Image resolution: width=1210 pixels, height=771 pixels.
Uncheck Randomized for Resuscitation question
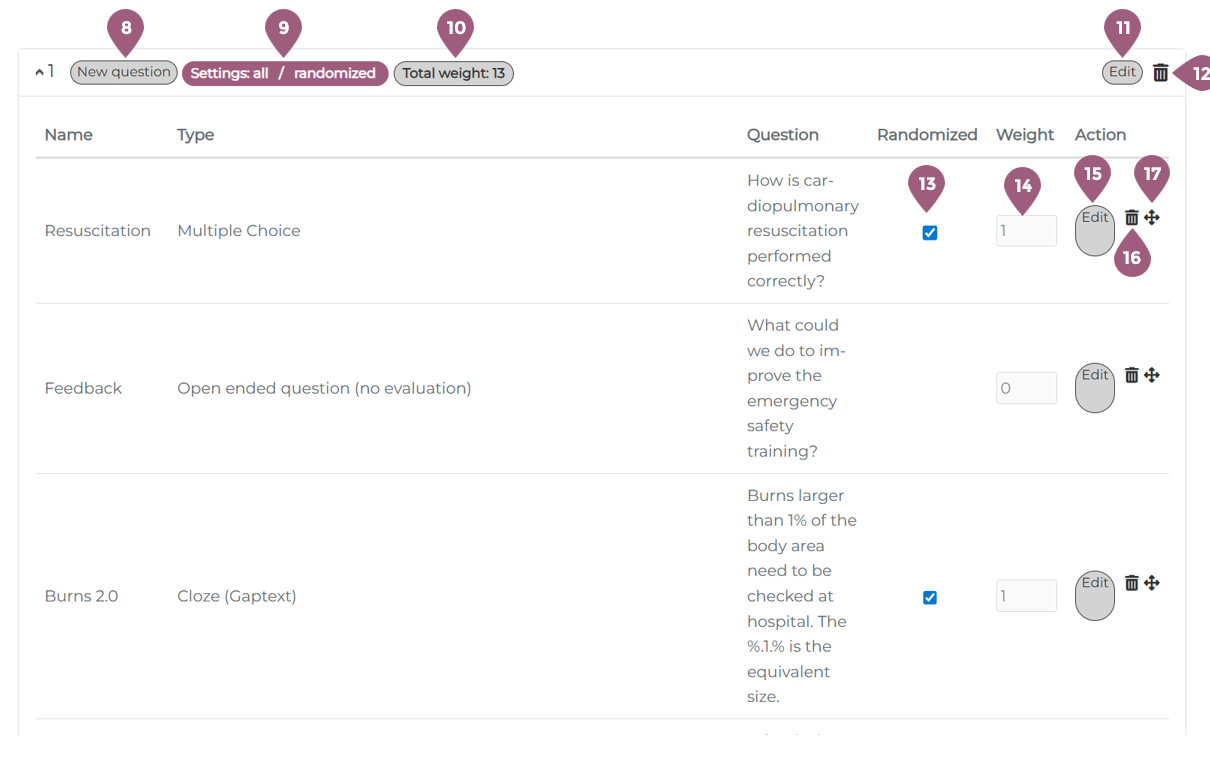[930, 233]
